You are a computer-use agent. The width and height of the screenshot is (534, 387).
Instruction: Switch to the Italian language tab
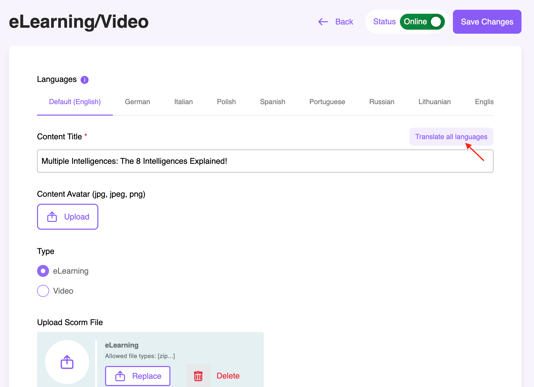point(184,102)
